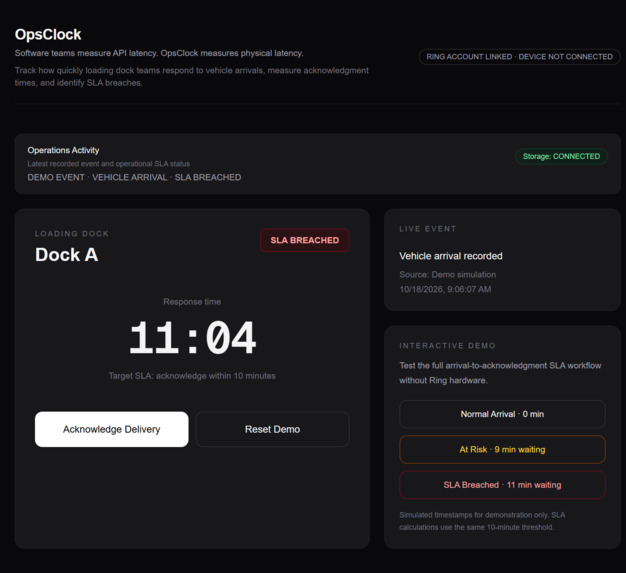This screenshot has height=573, width=626.
Task: Click the Software teams measure API latency tagline
Action: (x=159, y=53)
